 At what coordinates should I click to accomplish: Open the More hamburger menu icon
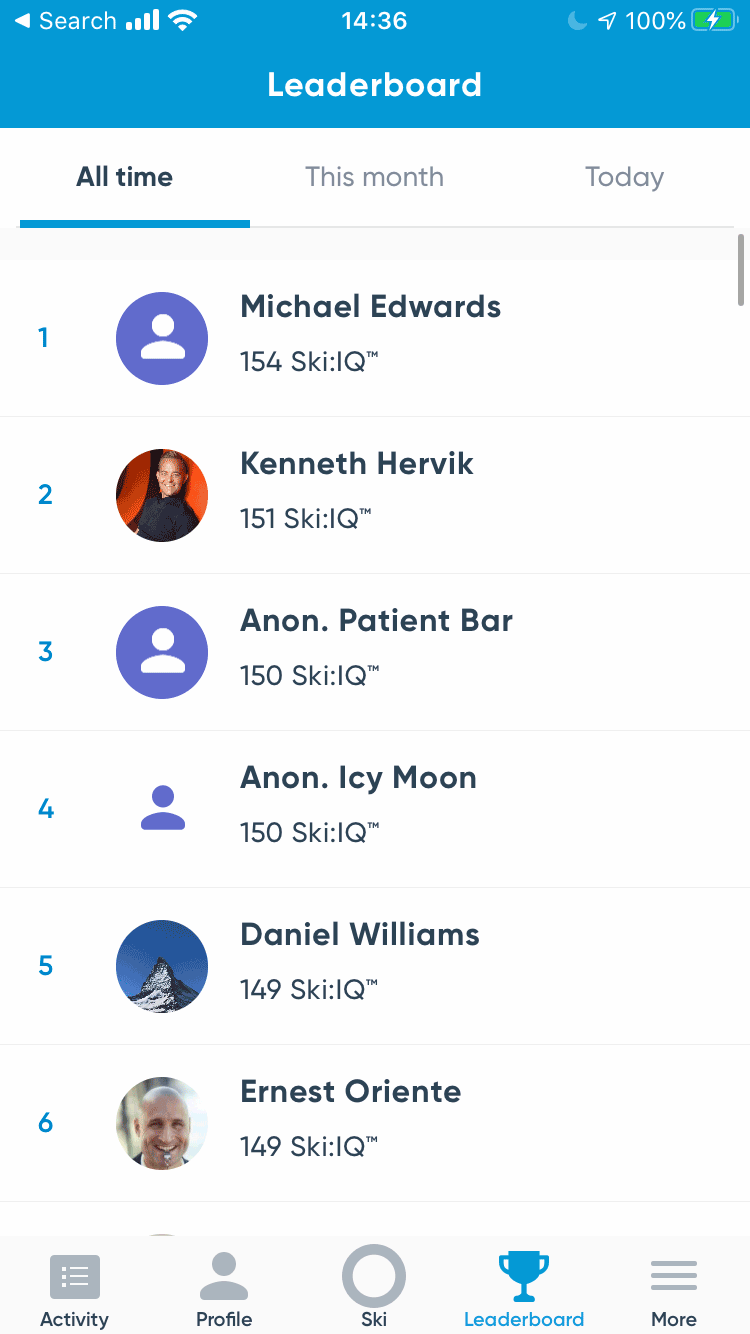[674, 1276]
